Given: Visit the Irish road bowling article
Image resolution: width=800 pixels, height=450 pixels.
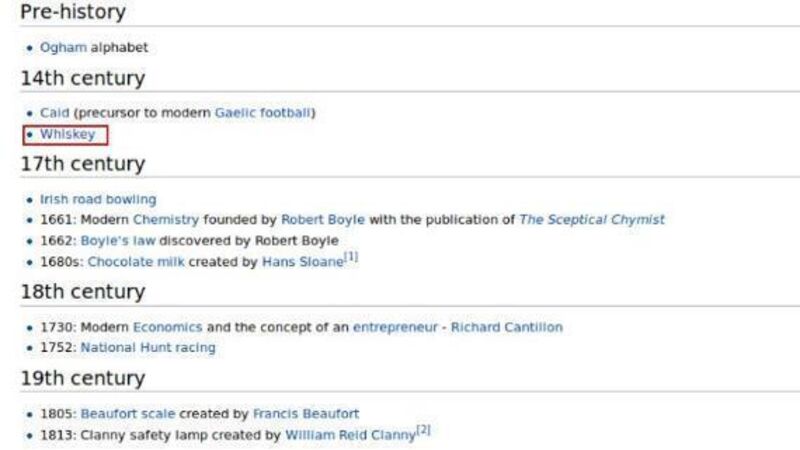Looking at the screenshot, I should click(x=98, y=199).
